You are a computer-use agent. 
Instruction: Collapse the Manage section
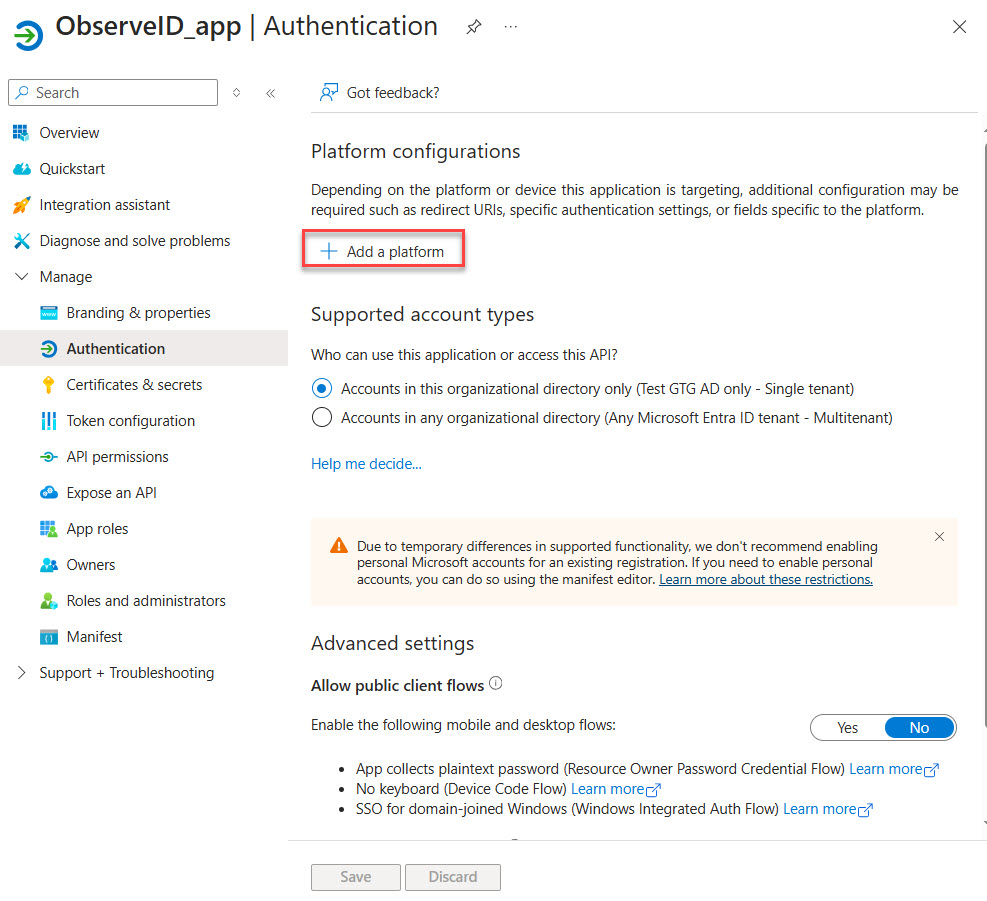coord(22,277)
